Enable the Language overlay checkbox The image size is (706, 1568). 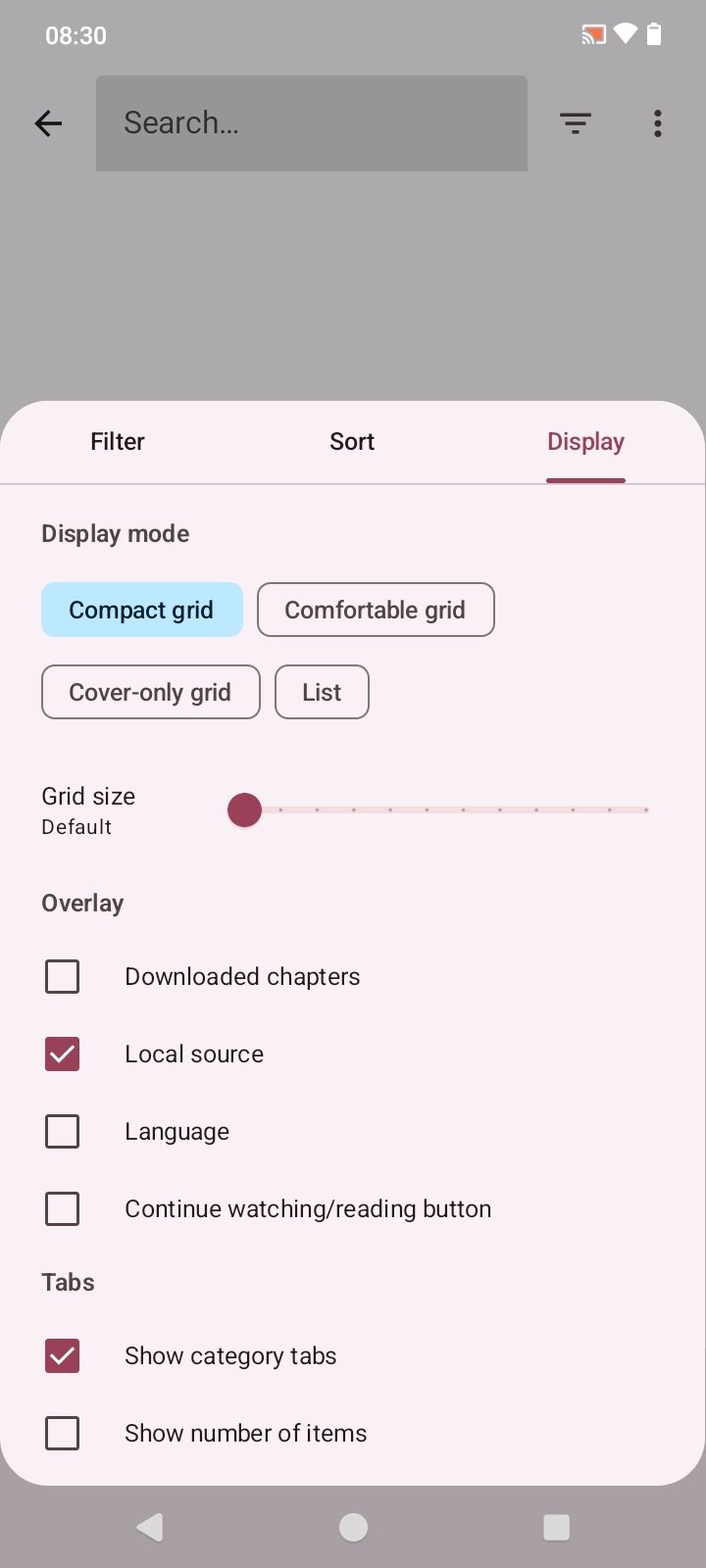click(x=63, y=1132)
